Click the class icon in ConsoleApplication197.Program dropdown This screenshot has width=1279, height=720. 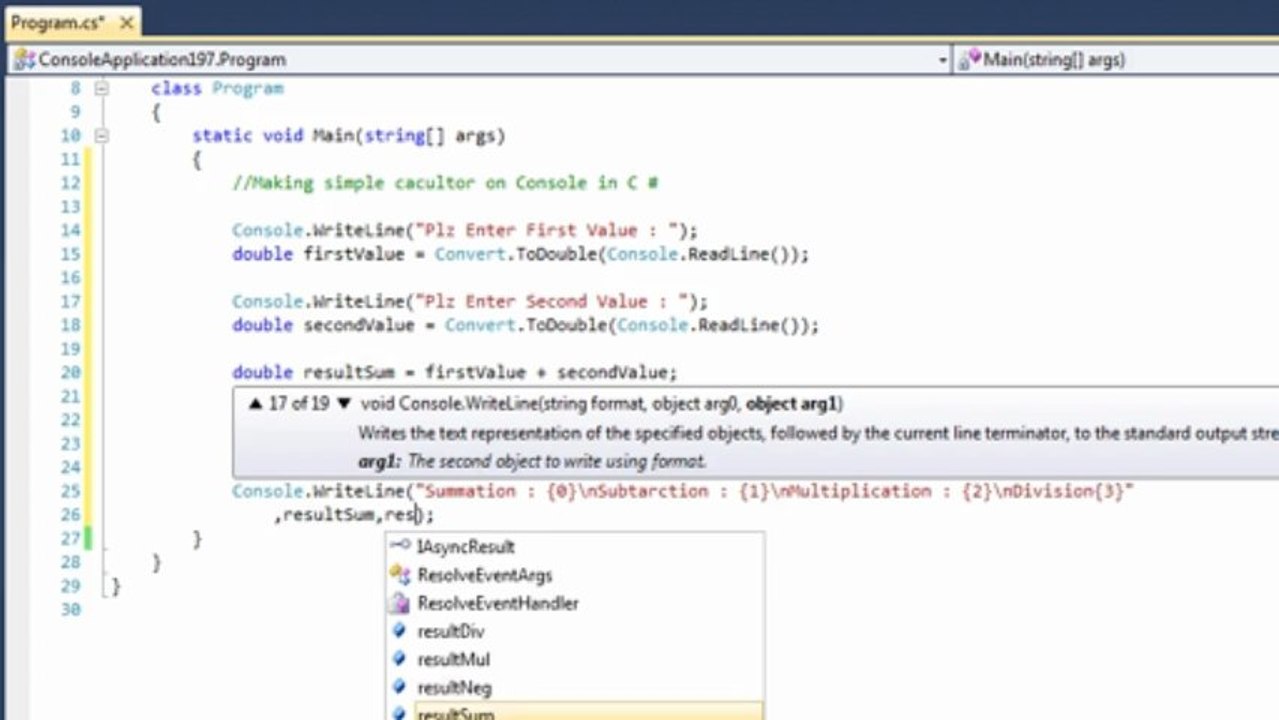pyautogui.click(x=24, y=60)
